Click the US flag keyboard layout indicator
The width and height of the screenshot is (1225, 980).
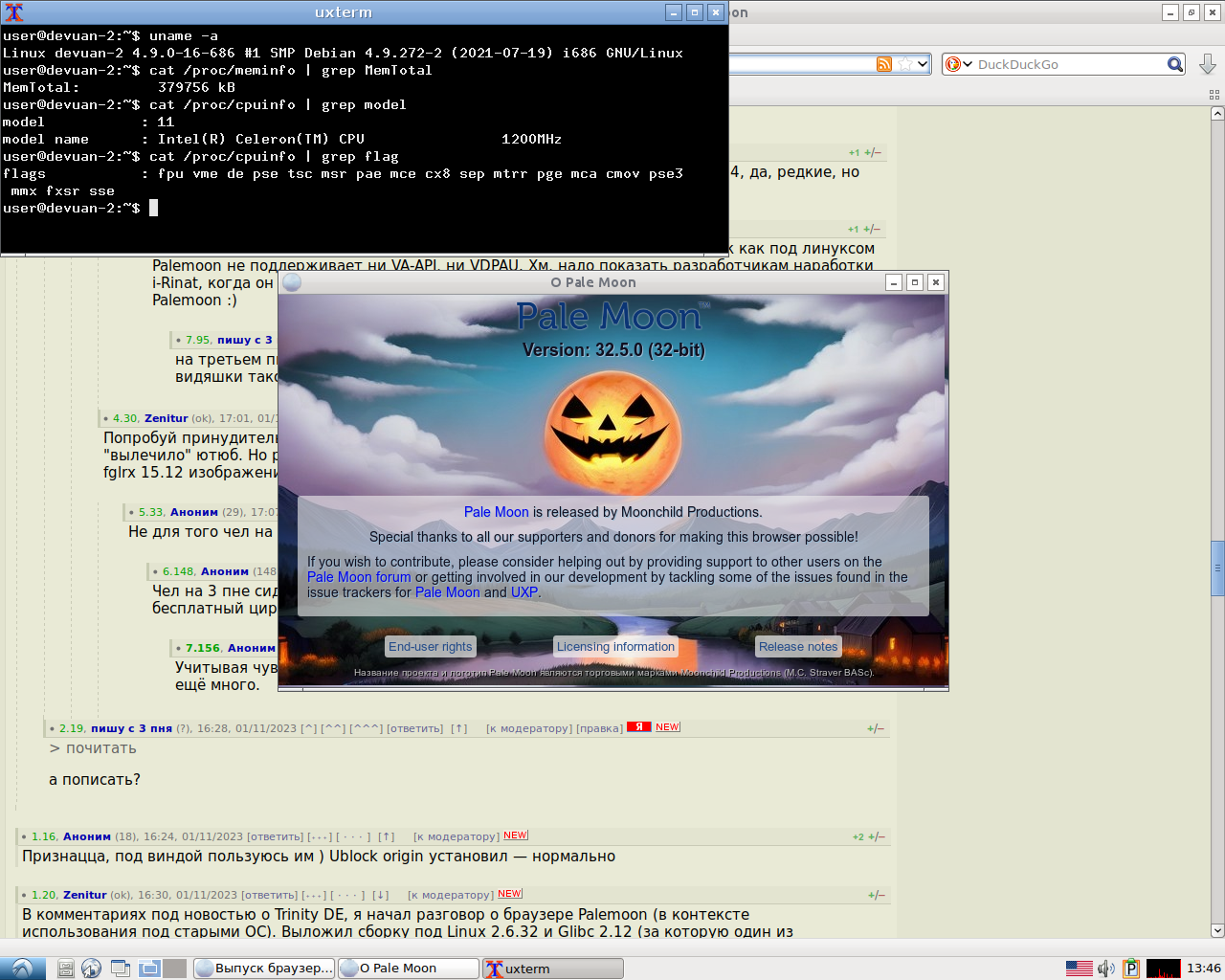click(x=1079, y=969)
